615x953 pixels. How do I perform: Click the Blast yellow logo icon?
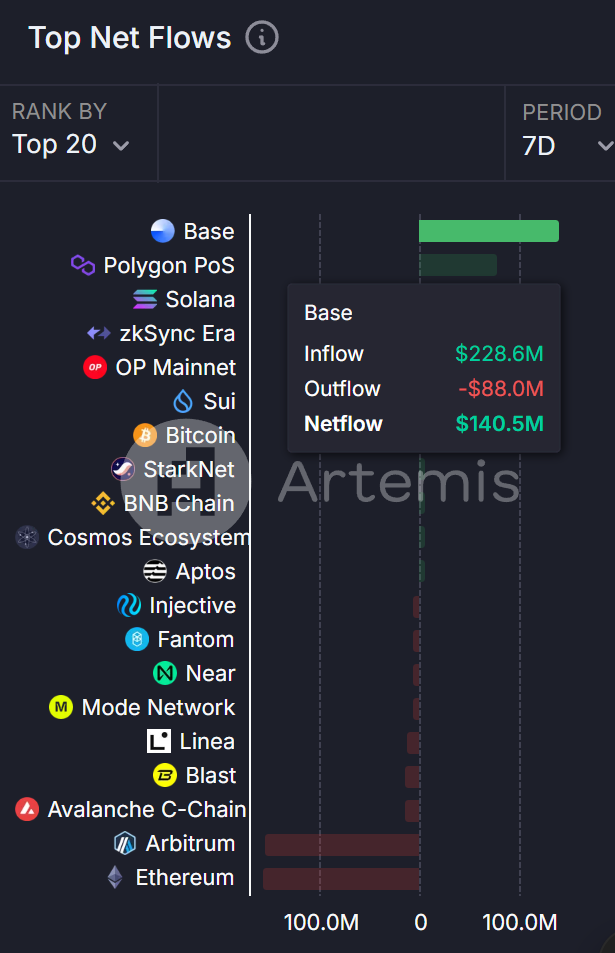[165, 775]
